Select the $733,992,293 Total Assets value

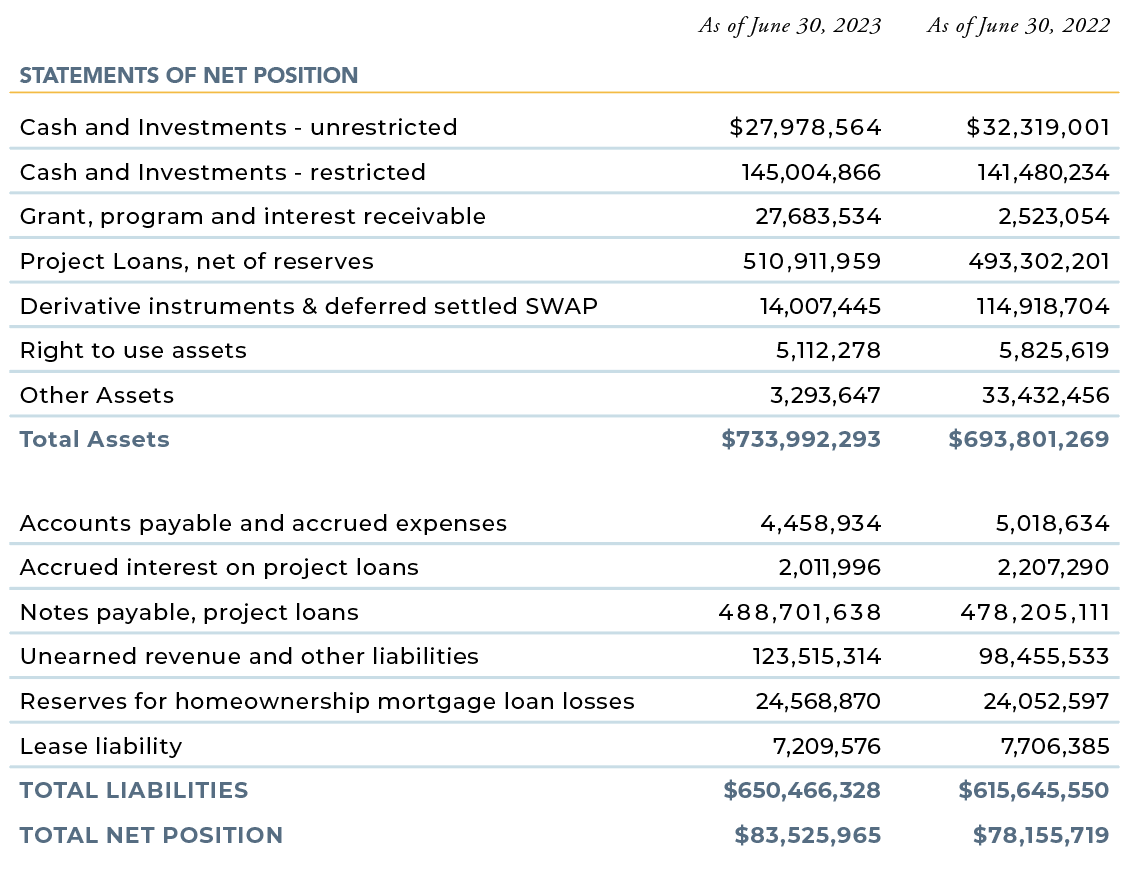click(x=801, y=439)
